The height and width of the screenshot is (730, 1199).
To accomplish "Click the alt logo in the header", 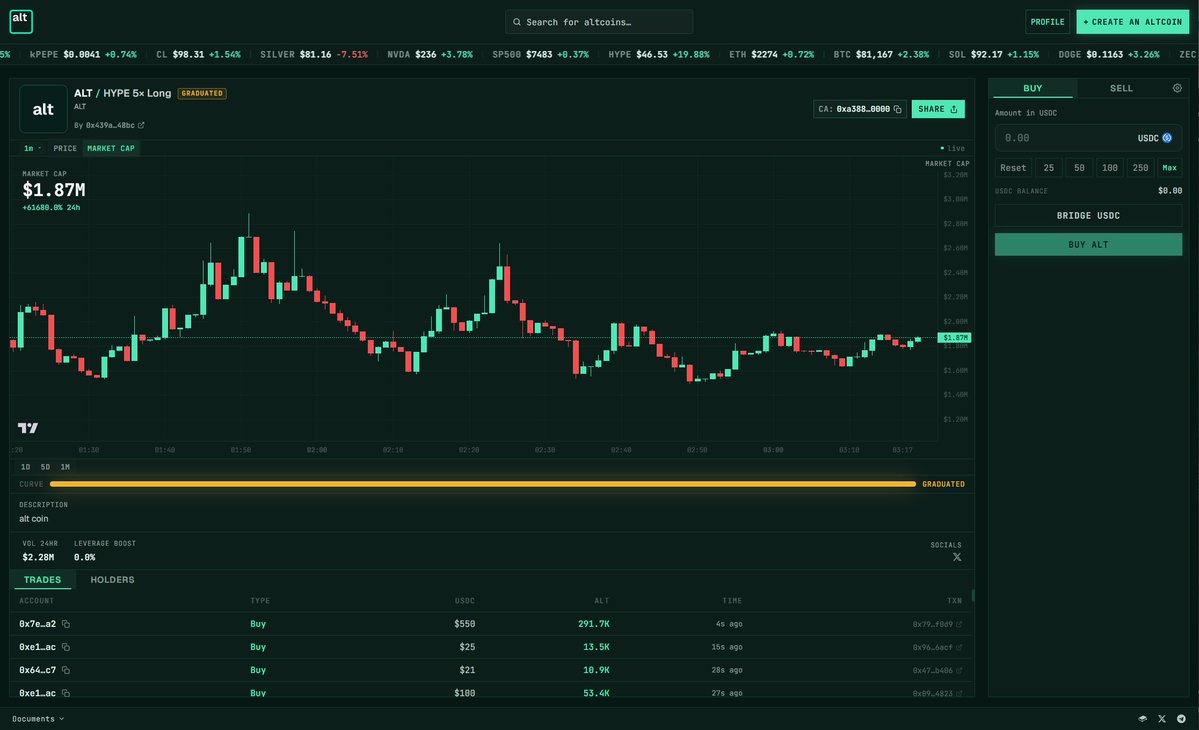I will pos(21,21).
